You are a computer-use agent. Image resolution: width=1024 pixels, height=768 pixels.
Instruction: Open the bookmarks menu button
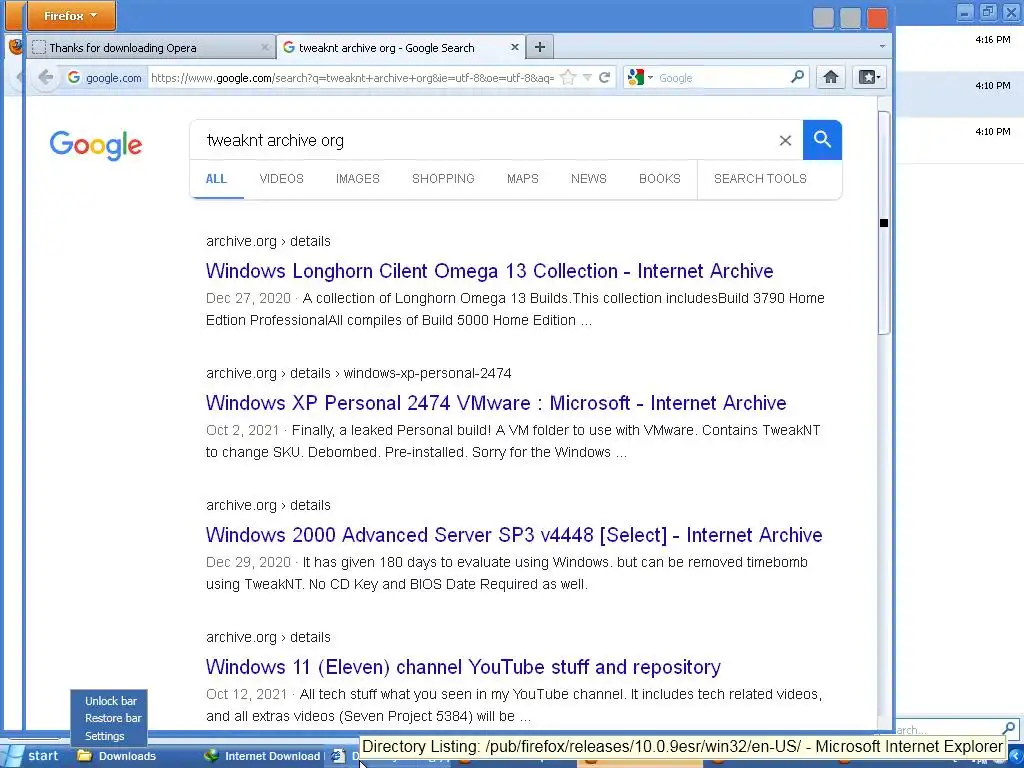[x=869, y=77]
